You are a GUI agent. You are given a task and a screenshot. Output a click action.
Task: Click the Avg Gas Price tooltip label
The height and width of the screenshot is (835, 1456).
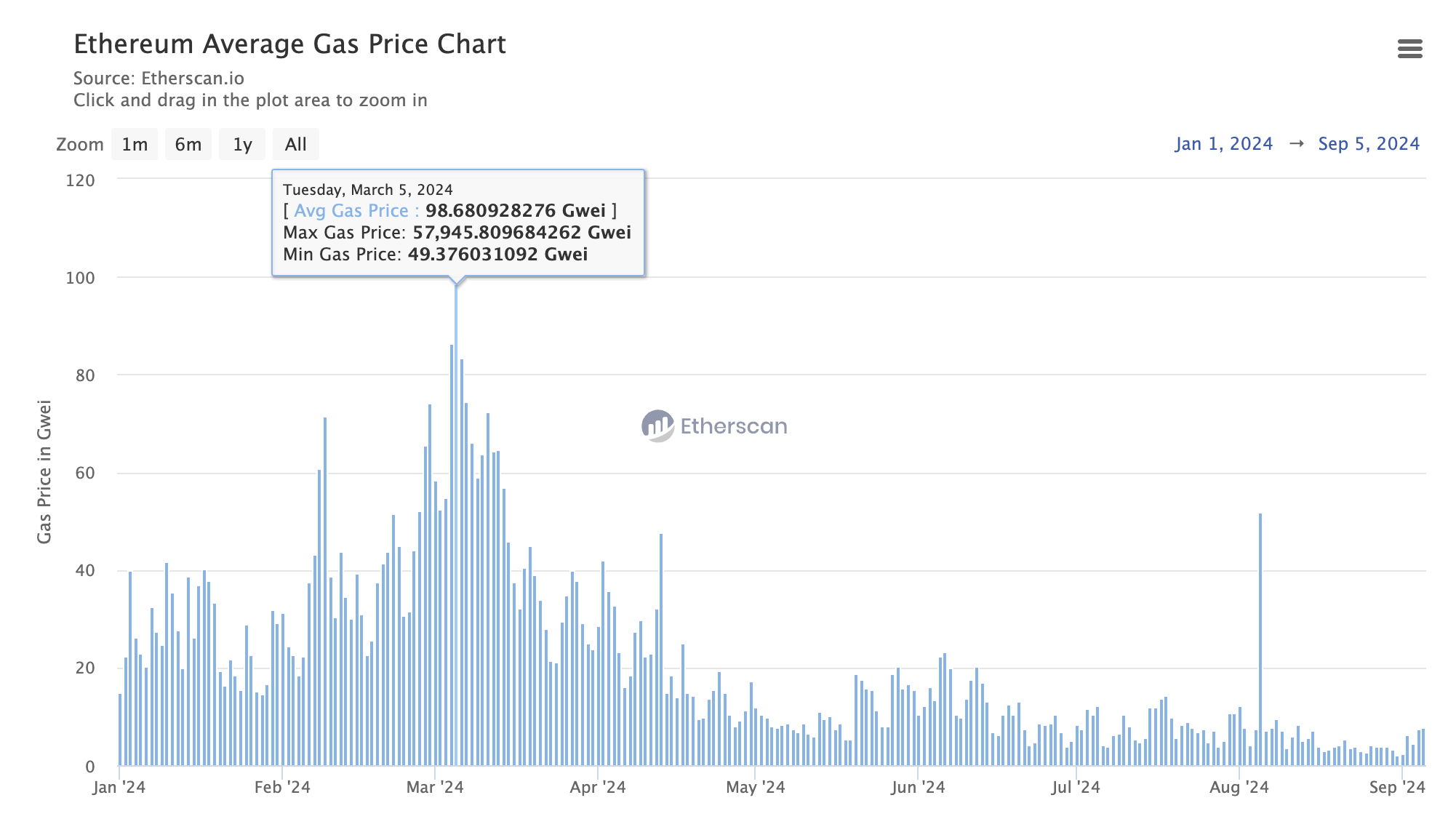tap(351, 211)
